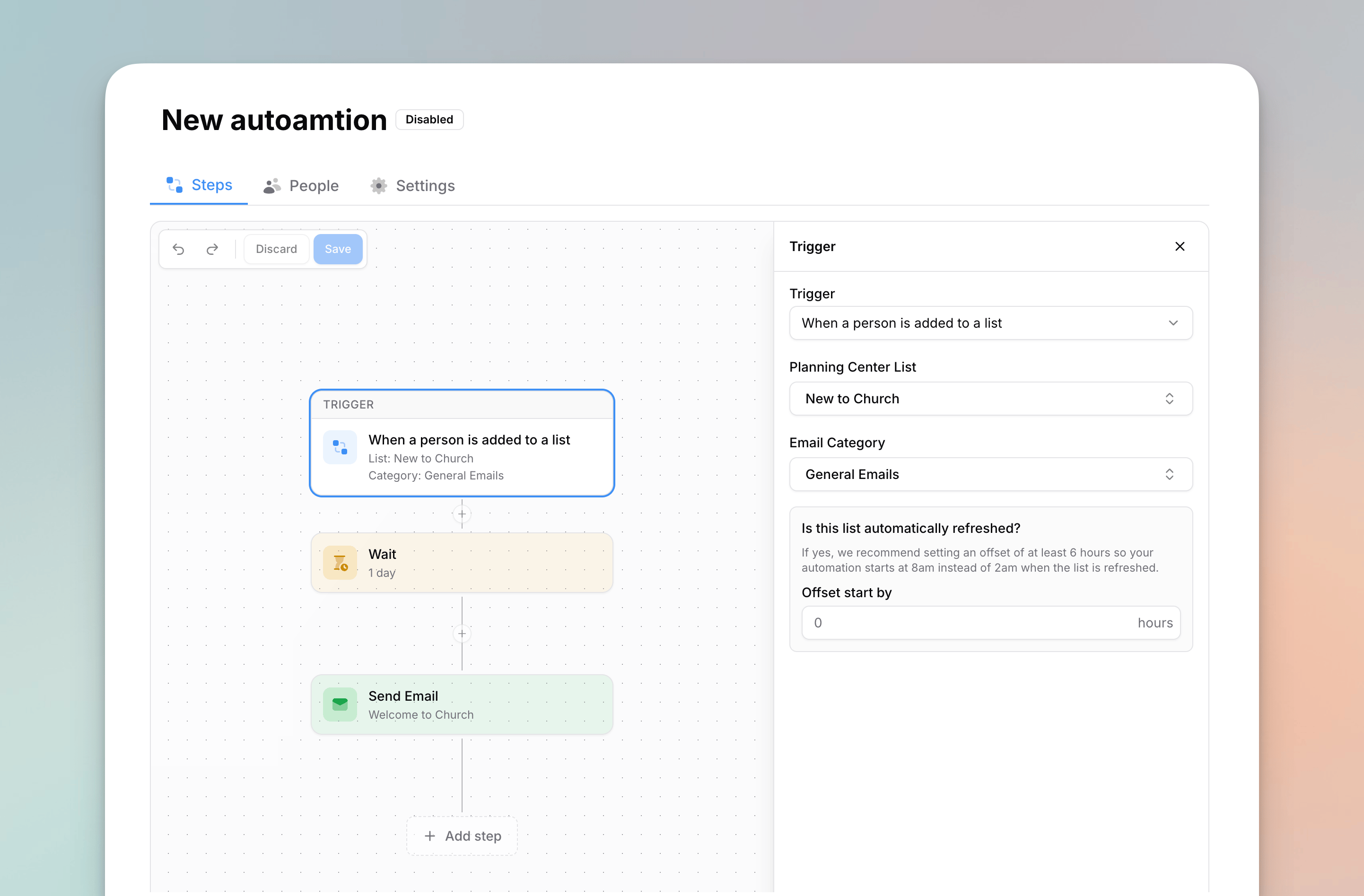Close the Trigger side panel
Viewport: 1364px width, 896px height.
(1180, 246)
